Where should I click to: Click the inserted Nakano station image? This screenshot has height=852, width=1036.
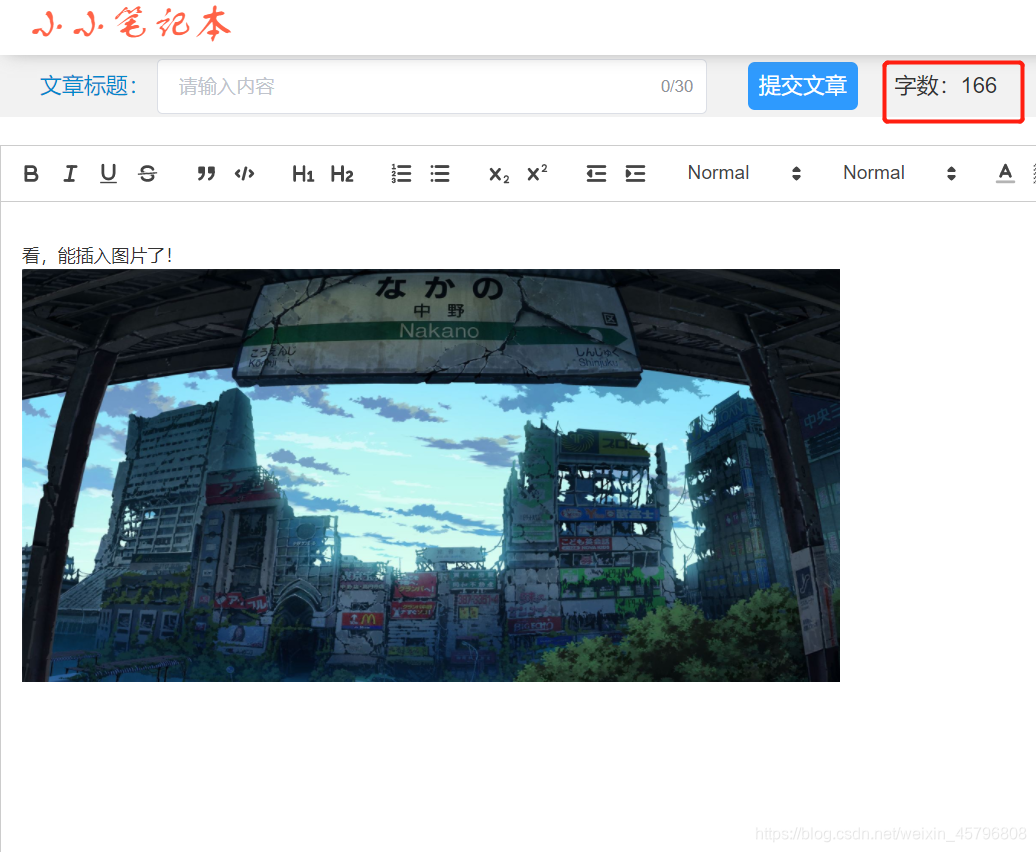click(431, 475)
